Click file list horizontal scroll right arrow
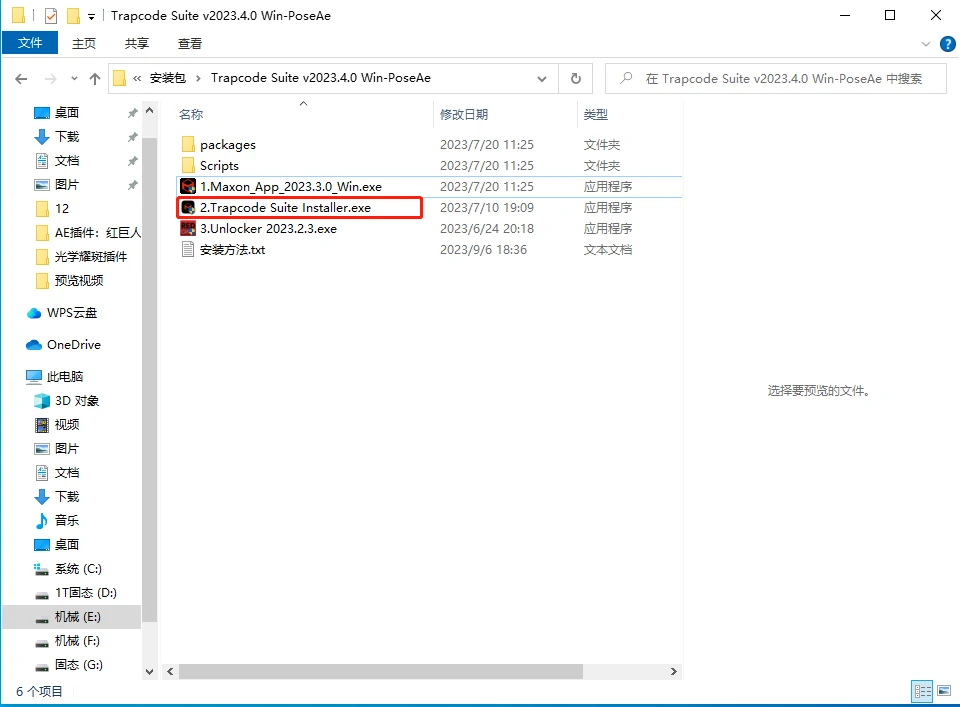Viewport: 960px width, 707px height. 673,671
